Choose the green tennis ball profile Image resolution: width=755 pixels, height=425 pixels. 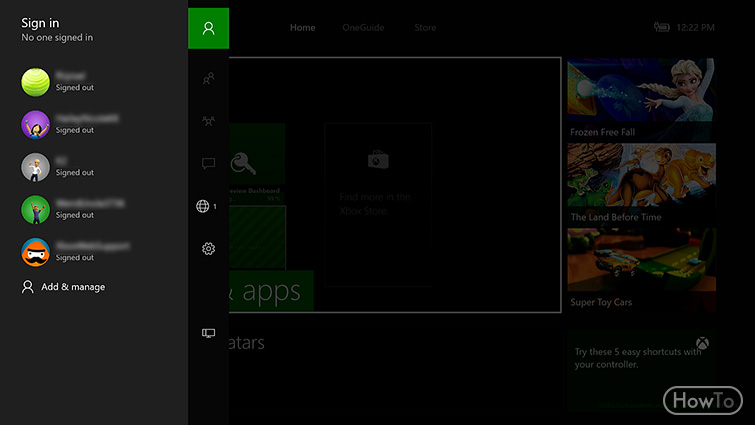36,82
